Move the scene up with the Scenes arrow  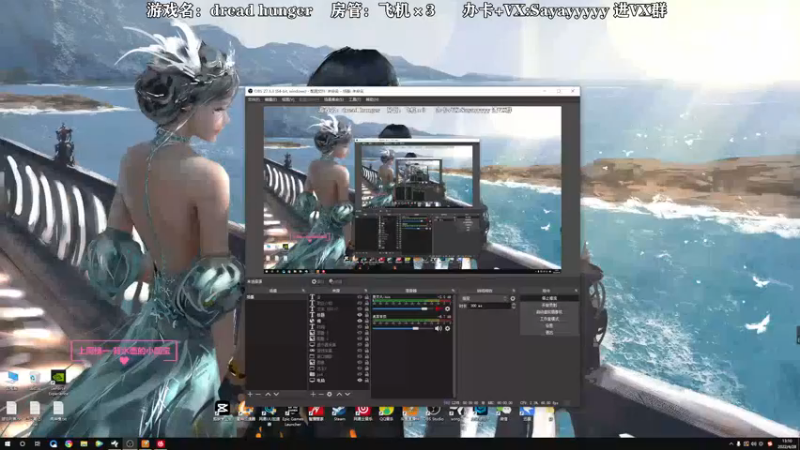click(x=267, y=394)
